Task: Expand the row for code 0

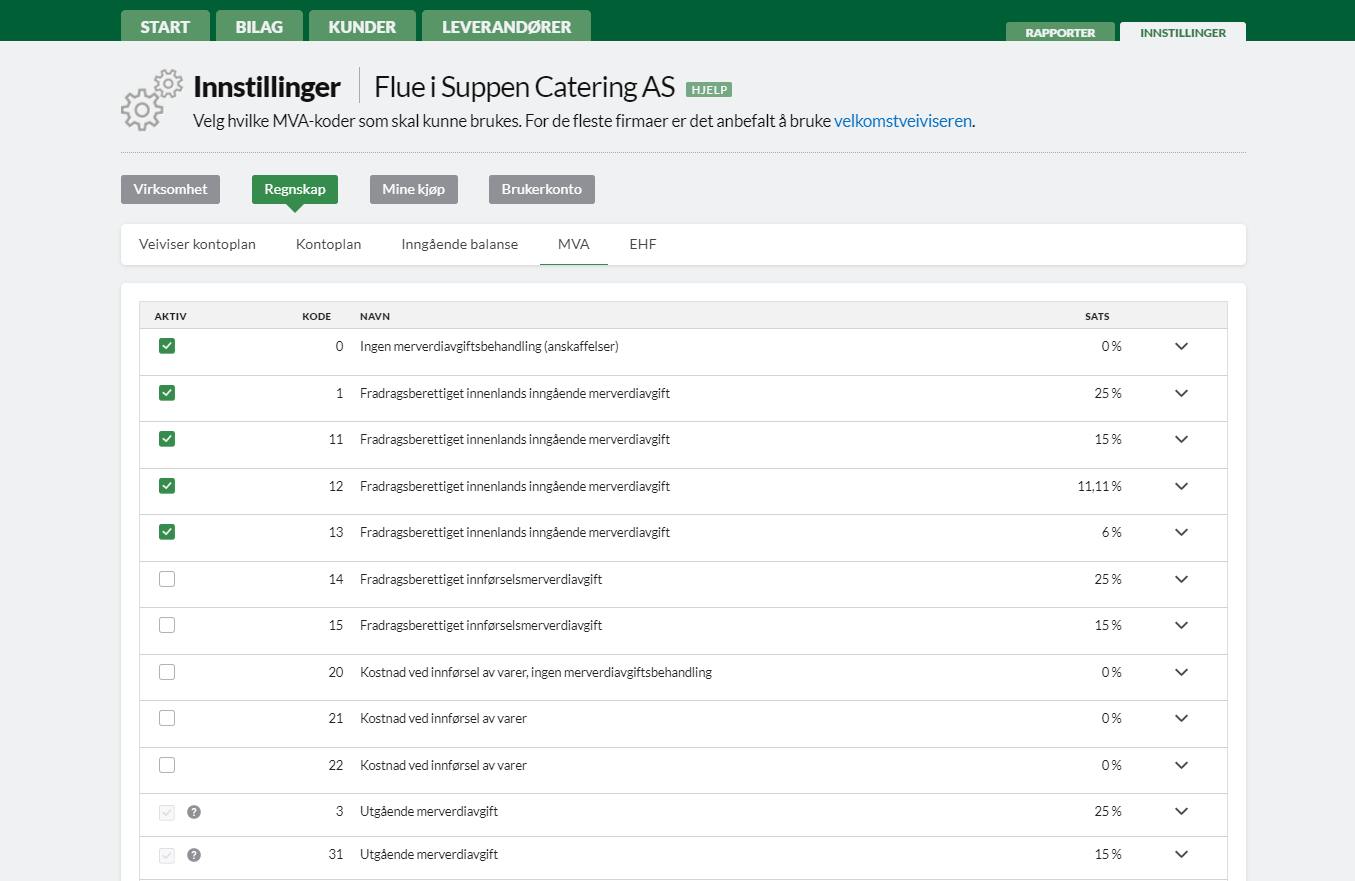Action: click(1181, 346)
